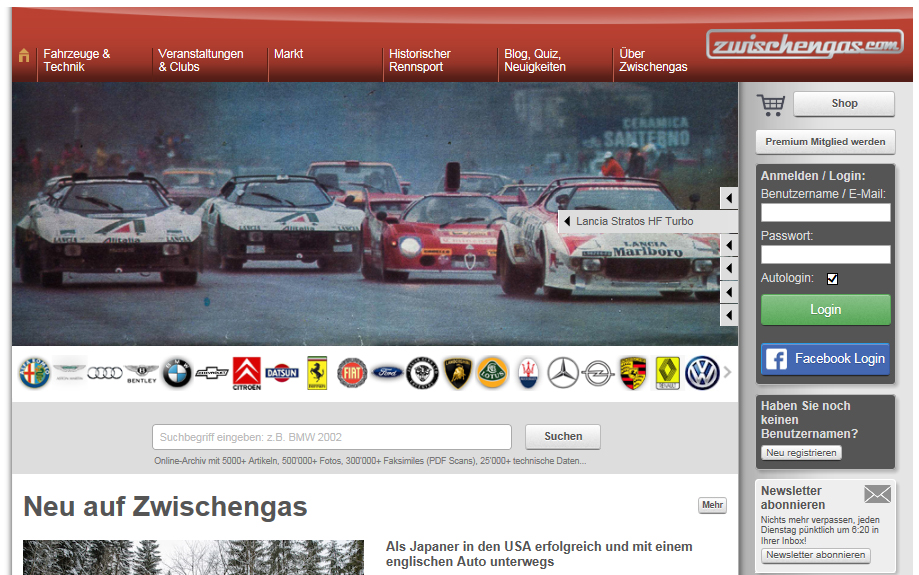Select the Mercedes-Benz star logo
This screenshot has width=919, height=575.
(563, 373)
